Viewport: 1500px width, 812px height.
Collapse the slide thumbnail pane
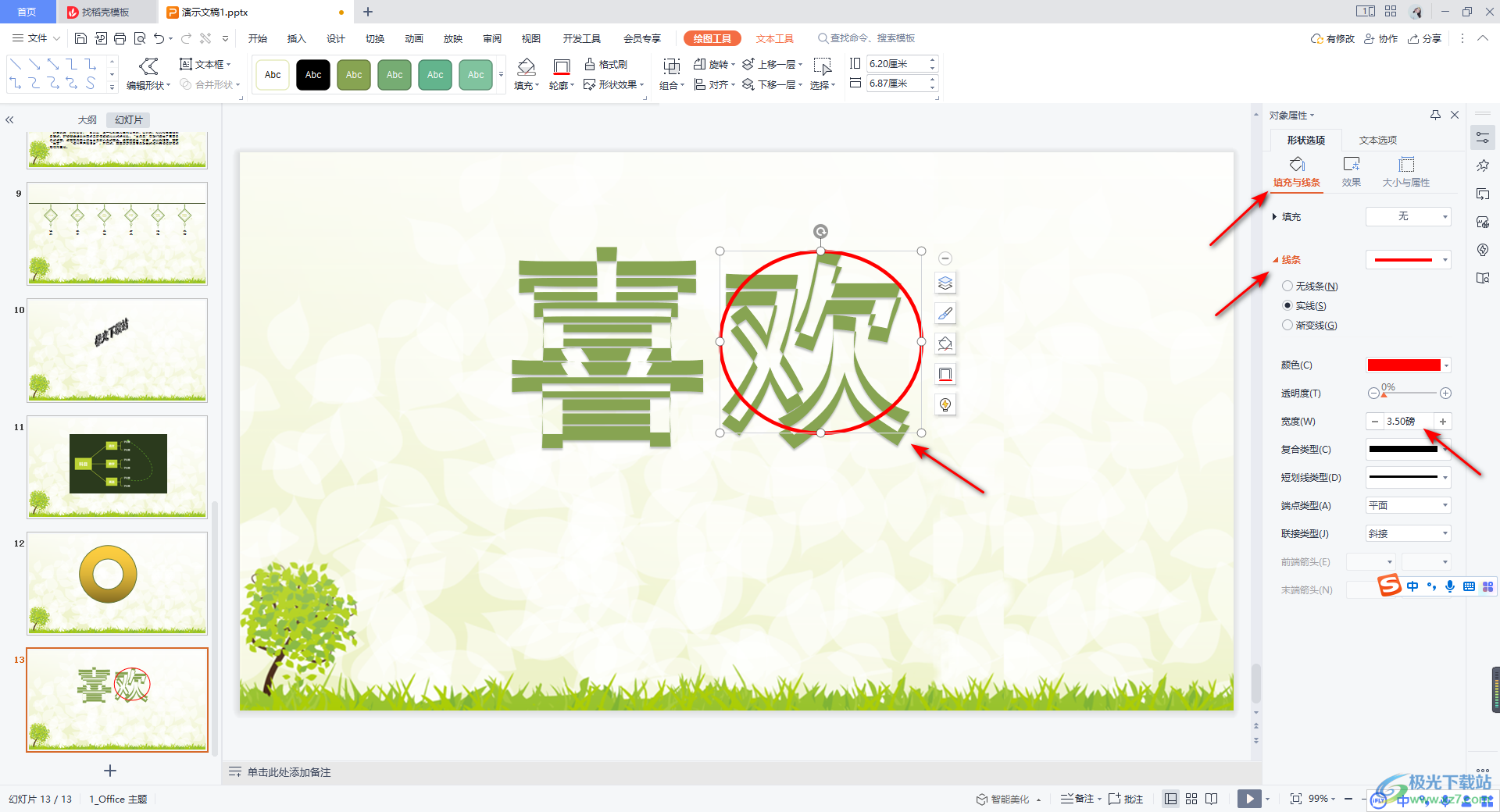pyautogui.click(x=9, y=120)
